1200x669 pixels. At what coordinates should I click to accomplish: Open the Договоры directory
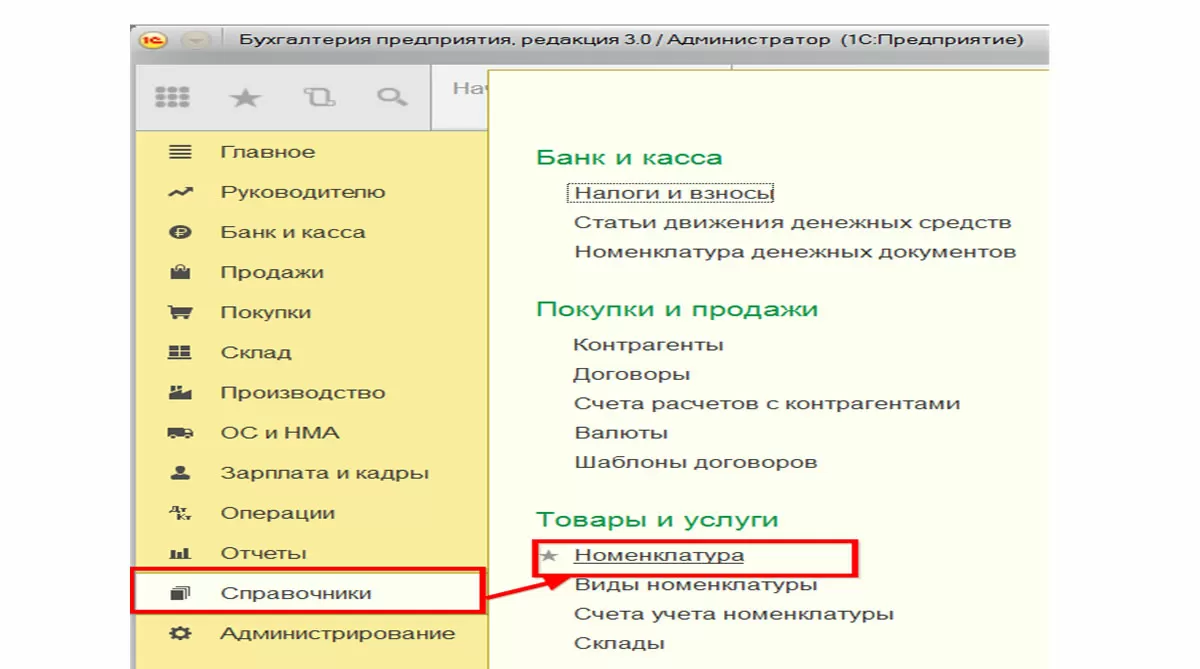point(632,374)
